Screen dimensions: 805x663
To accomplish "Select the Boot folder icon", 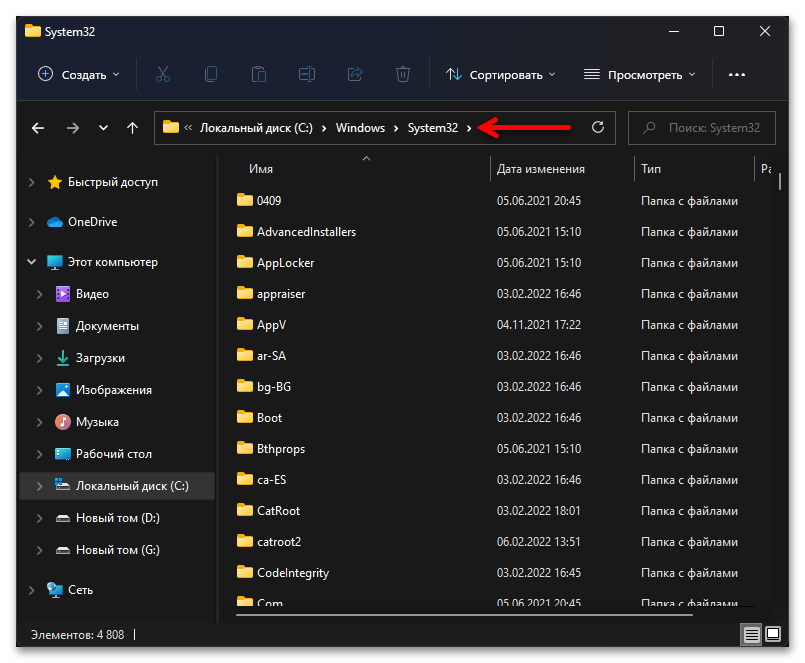I will tap(245, 417).
